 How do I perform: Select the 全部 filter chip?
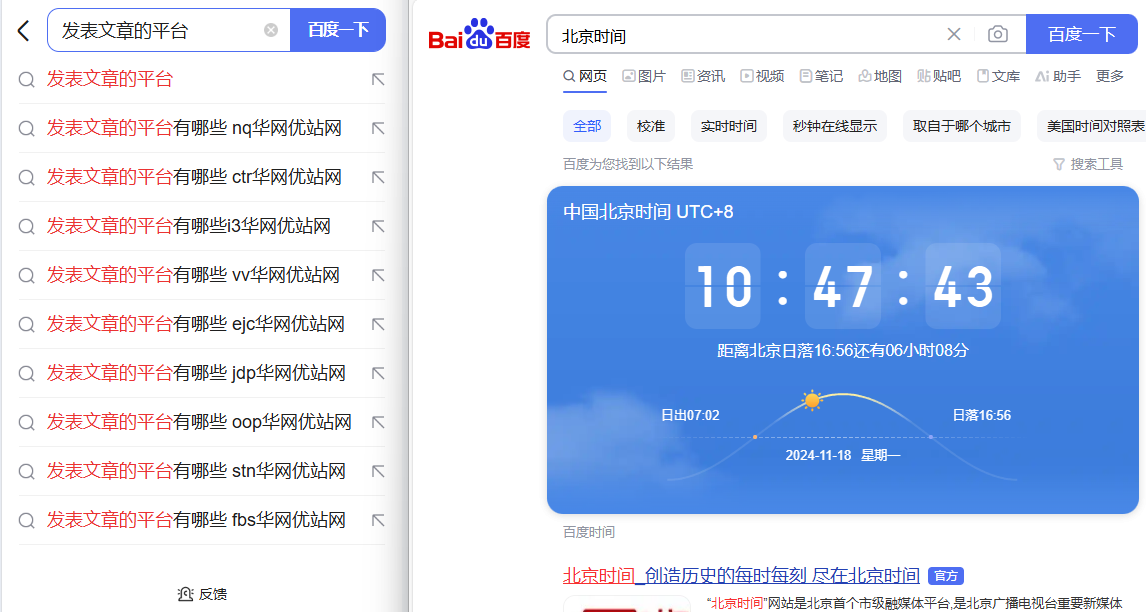[x=587, y=126]
